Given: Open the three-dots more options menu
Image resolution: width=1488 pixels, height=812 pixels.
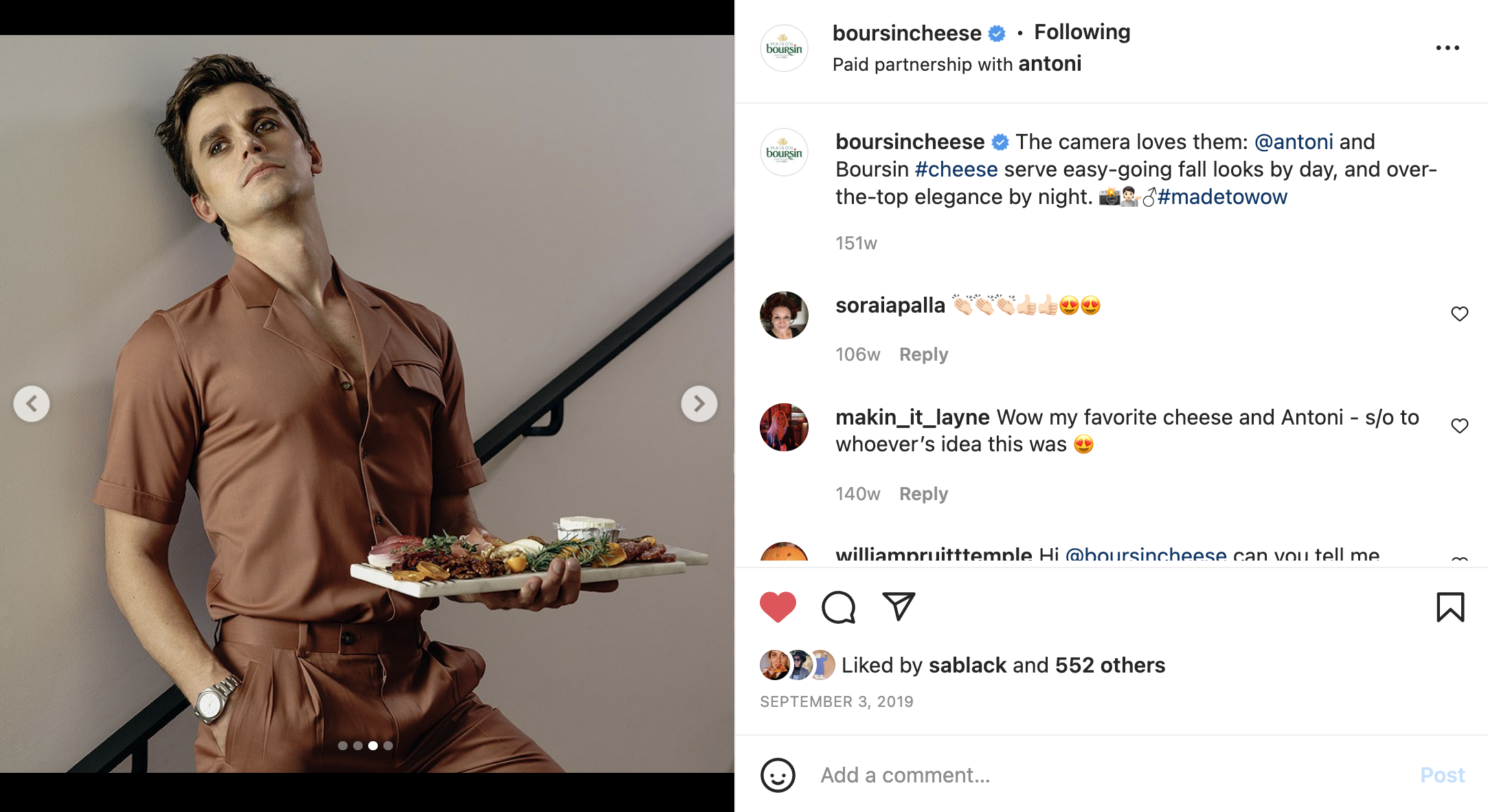Looking at the screenshot, I should click(1447, 48).
